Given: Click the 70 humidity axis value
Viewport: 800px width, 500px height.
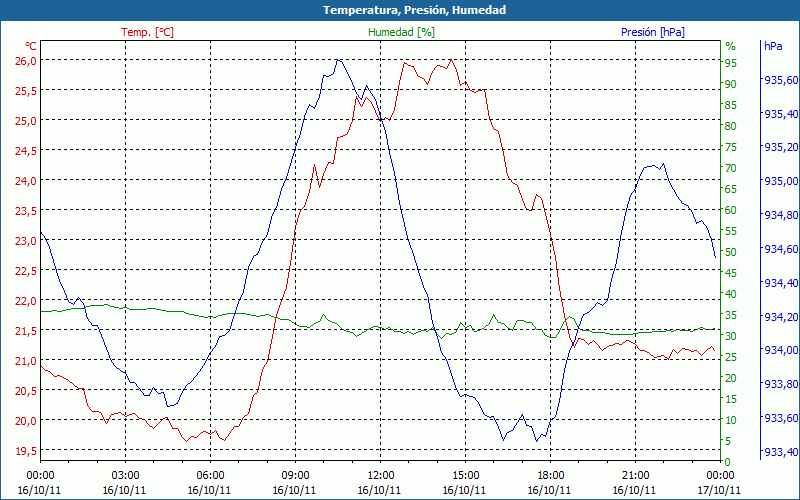Looking at the screenshot, I should 731,168.
